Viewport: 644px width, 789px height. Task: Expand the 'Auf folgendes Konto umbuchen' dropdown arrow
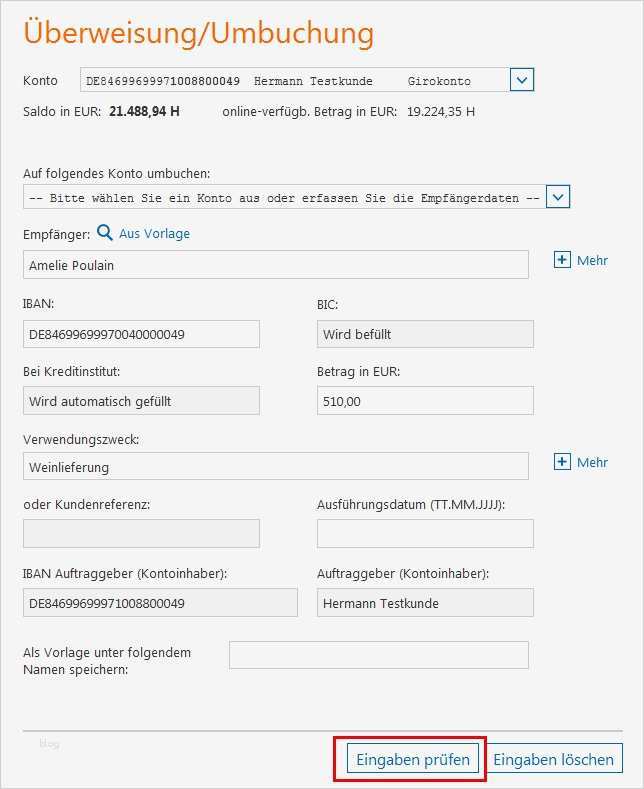pyautogui.click(x=559, y=197)
